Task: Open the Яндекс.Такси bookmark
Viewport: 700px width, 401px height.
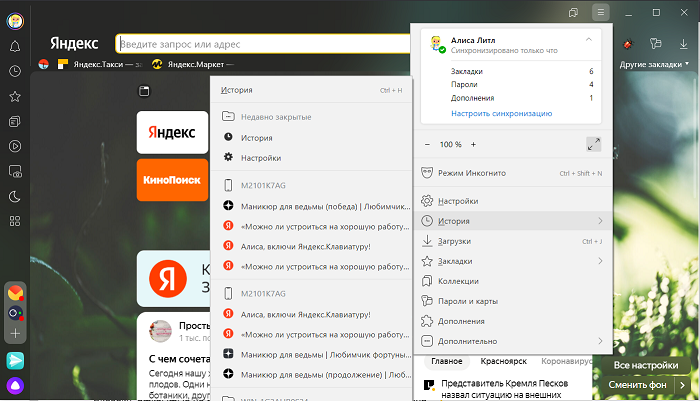Action: pyautogui.click(x=100, y=64)
